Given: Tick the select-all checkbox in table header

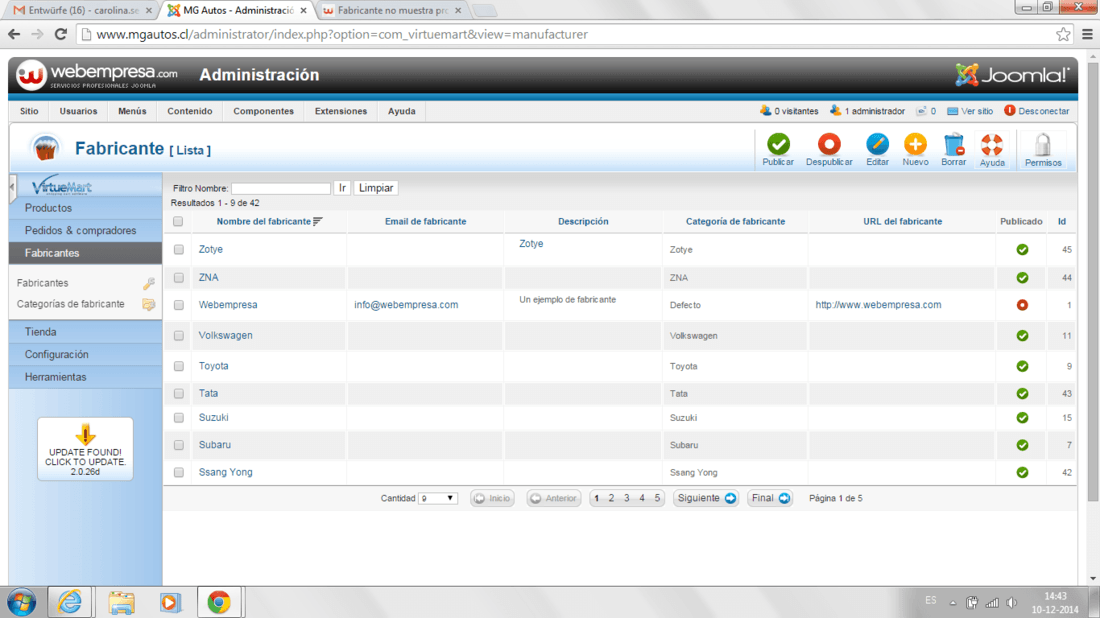Looking at the screenshot, I should (x=178, y=222).
